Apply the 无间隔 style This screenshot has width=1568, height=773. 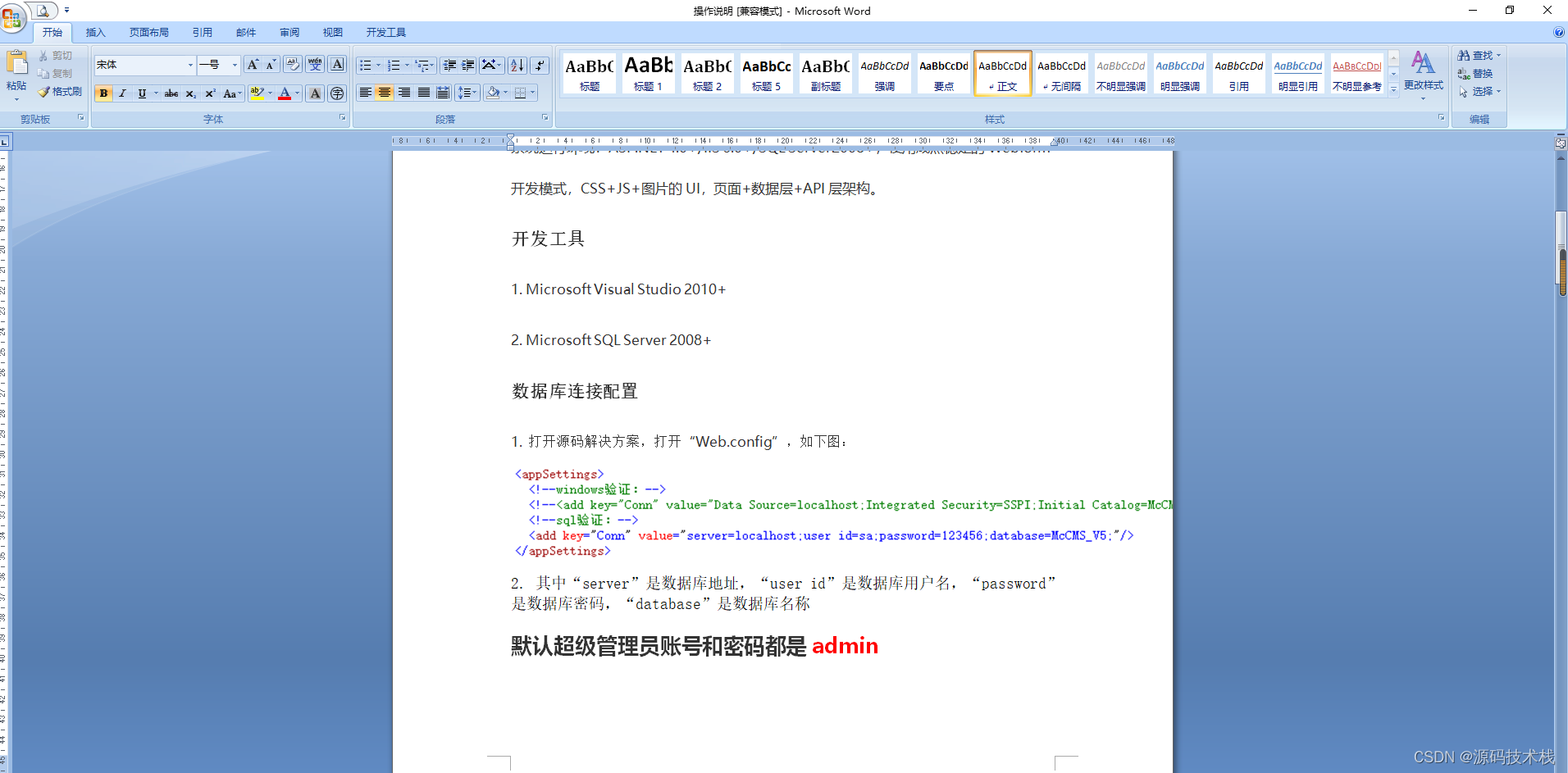pos(1061,72)
